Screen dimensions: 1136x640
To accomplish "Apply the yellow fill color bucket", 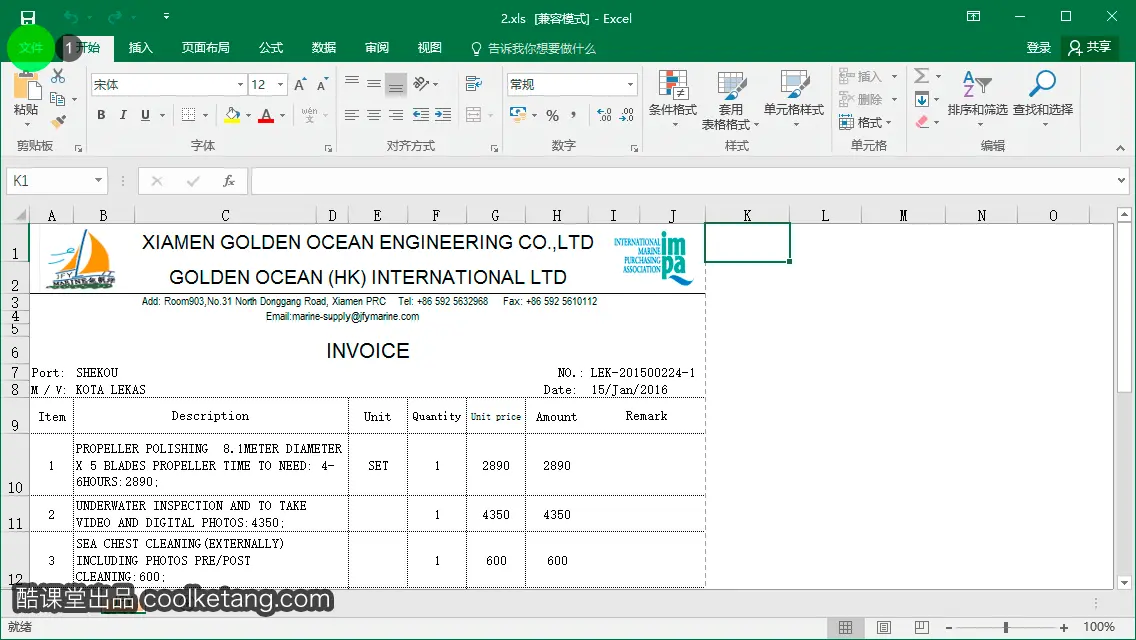I will click(x=232, y=115).
